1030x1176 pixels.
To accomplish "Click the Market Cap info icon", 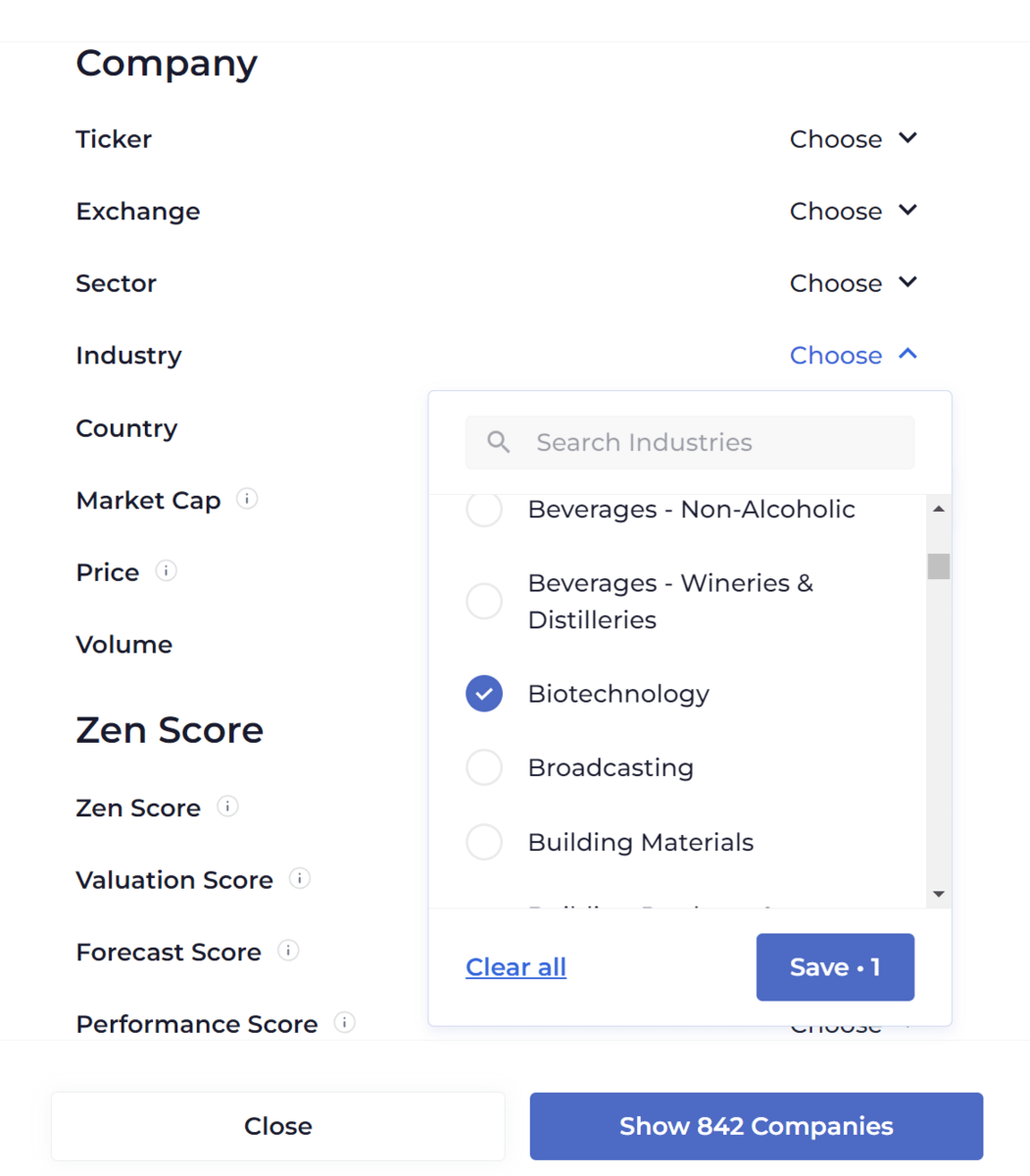I will click(247, 499).
